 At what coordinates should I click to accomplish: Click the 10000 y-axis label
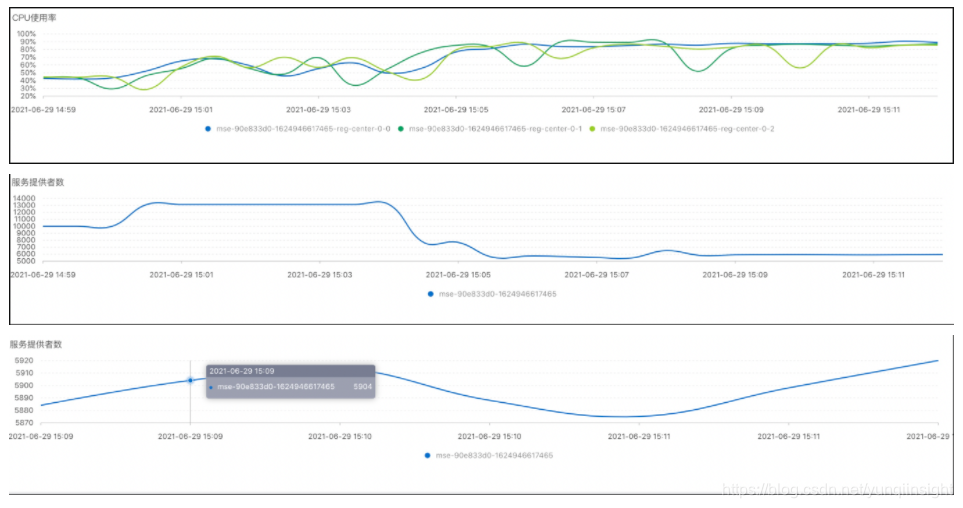(24, 226)
